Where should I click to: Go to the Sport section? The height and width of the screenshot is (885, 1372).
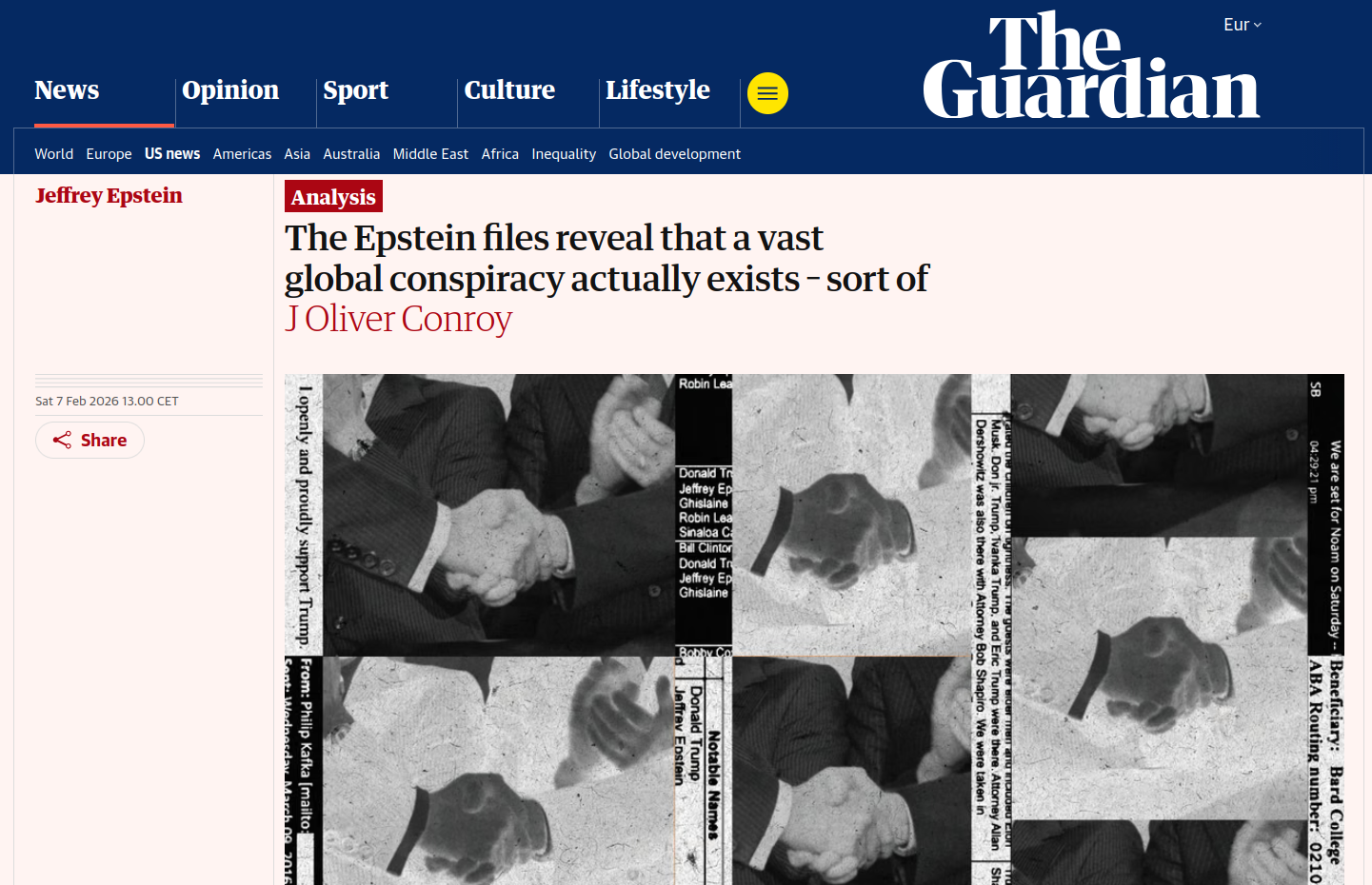tap(355, 90)
